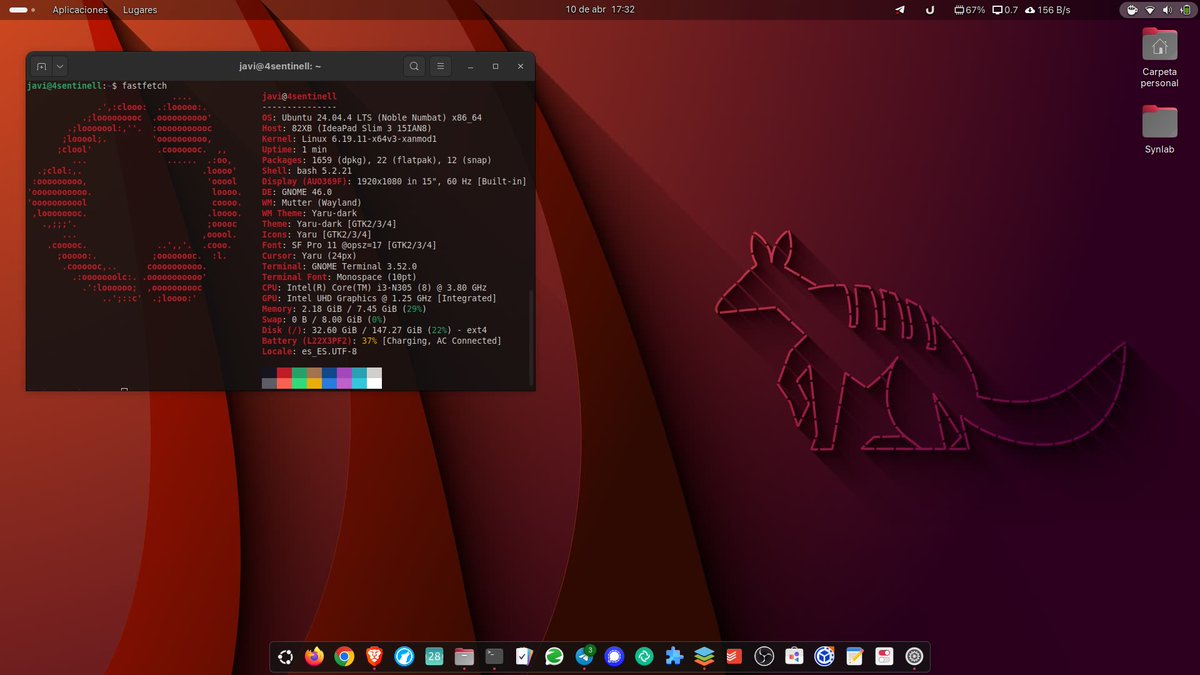Open the Carpeta personal desktop folder
Viewport: 1200px width, 675px height.
coord(1159,58)
